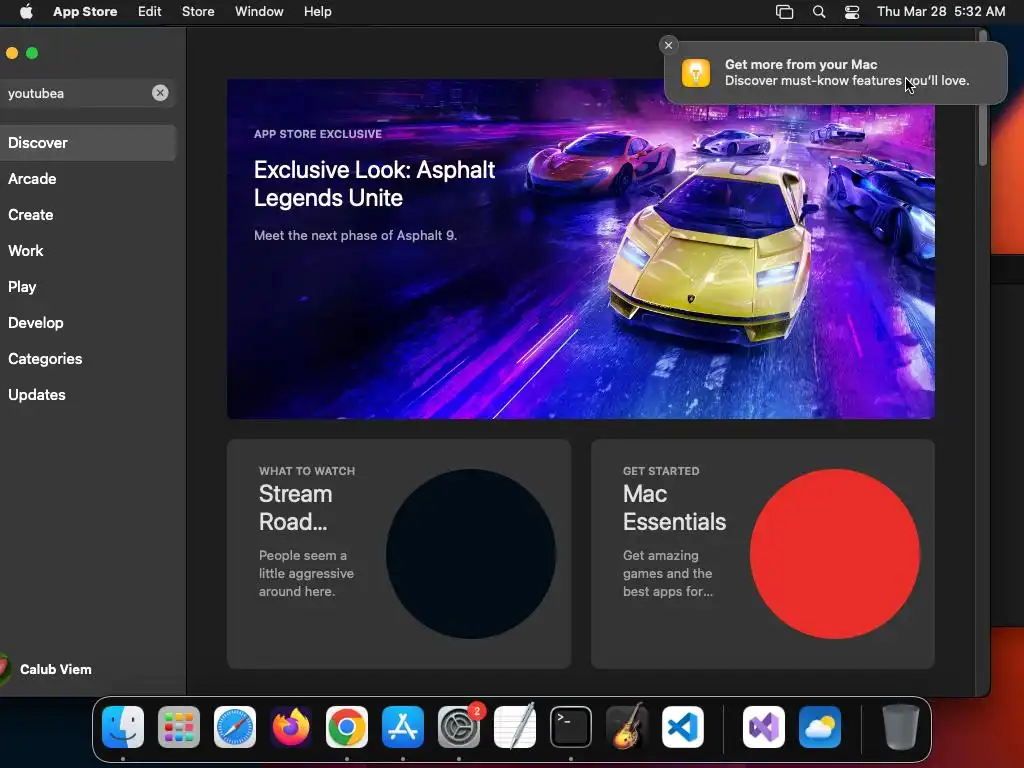
Task: Open the Asphalt Legends Unite feature banner
Action: [x=581, y=249]
